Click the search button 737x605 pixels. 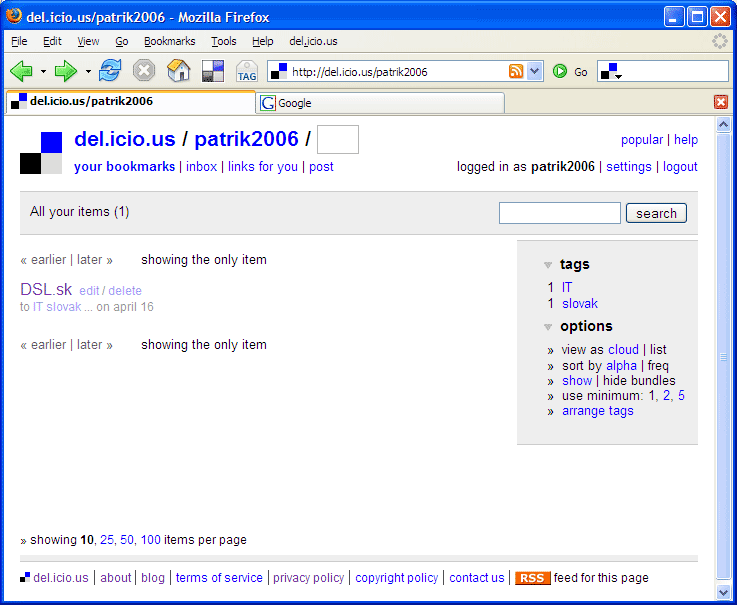point(656,213)
